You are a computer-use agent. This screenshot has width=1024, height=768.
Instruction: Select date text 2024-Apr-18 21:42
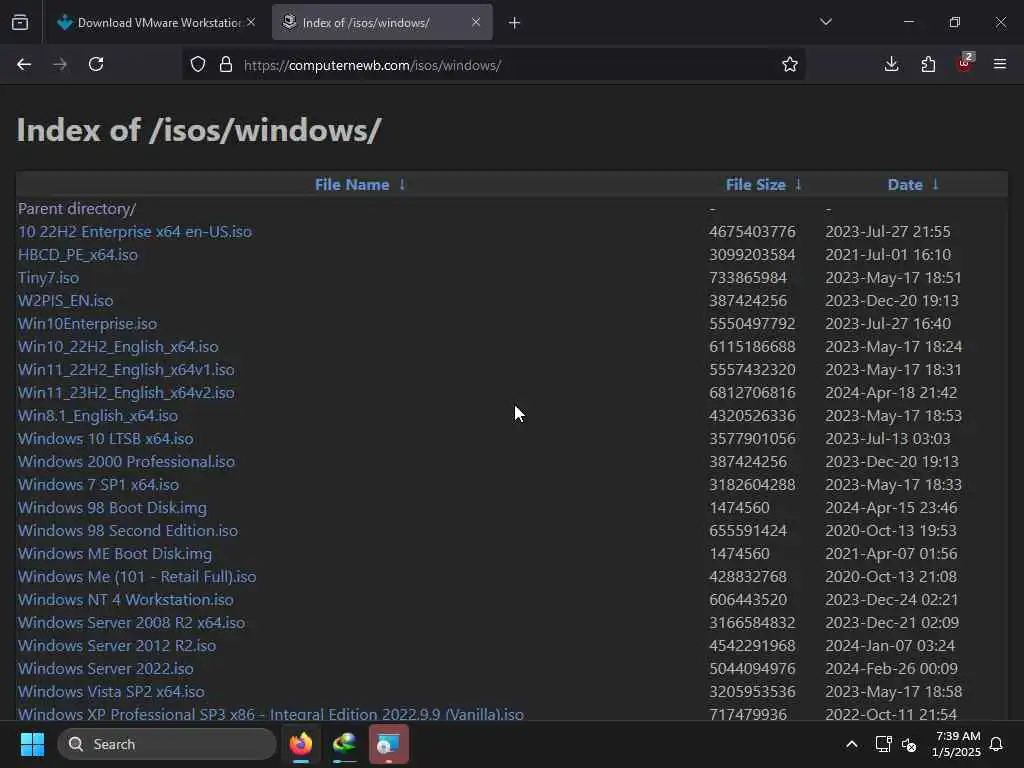coord(891,392)
